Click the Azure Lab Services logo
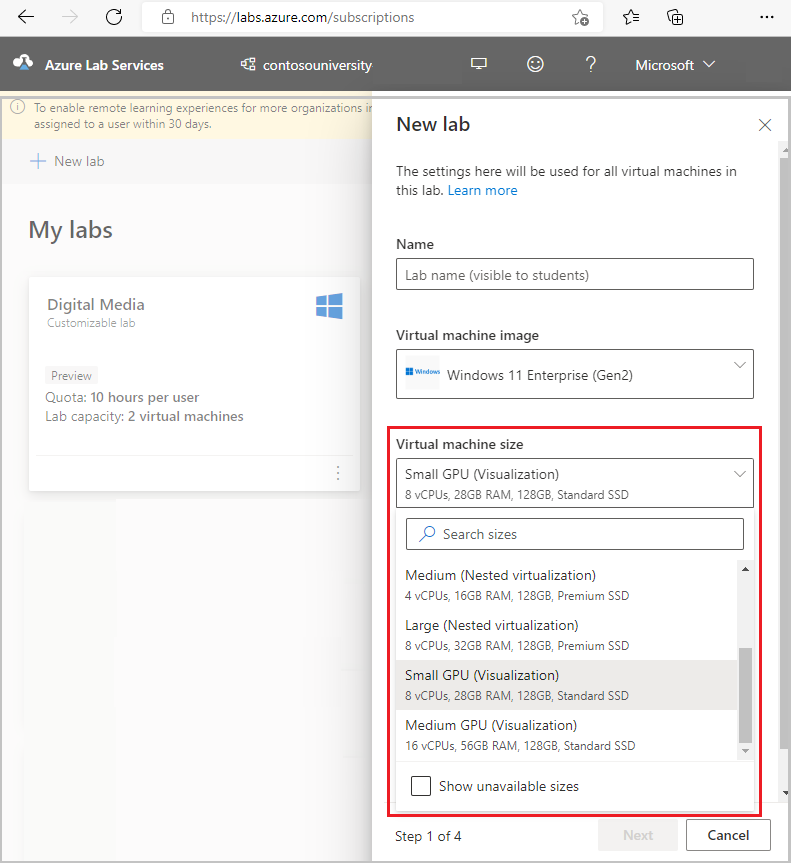 click(x=23, y=63)
